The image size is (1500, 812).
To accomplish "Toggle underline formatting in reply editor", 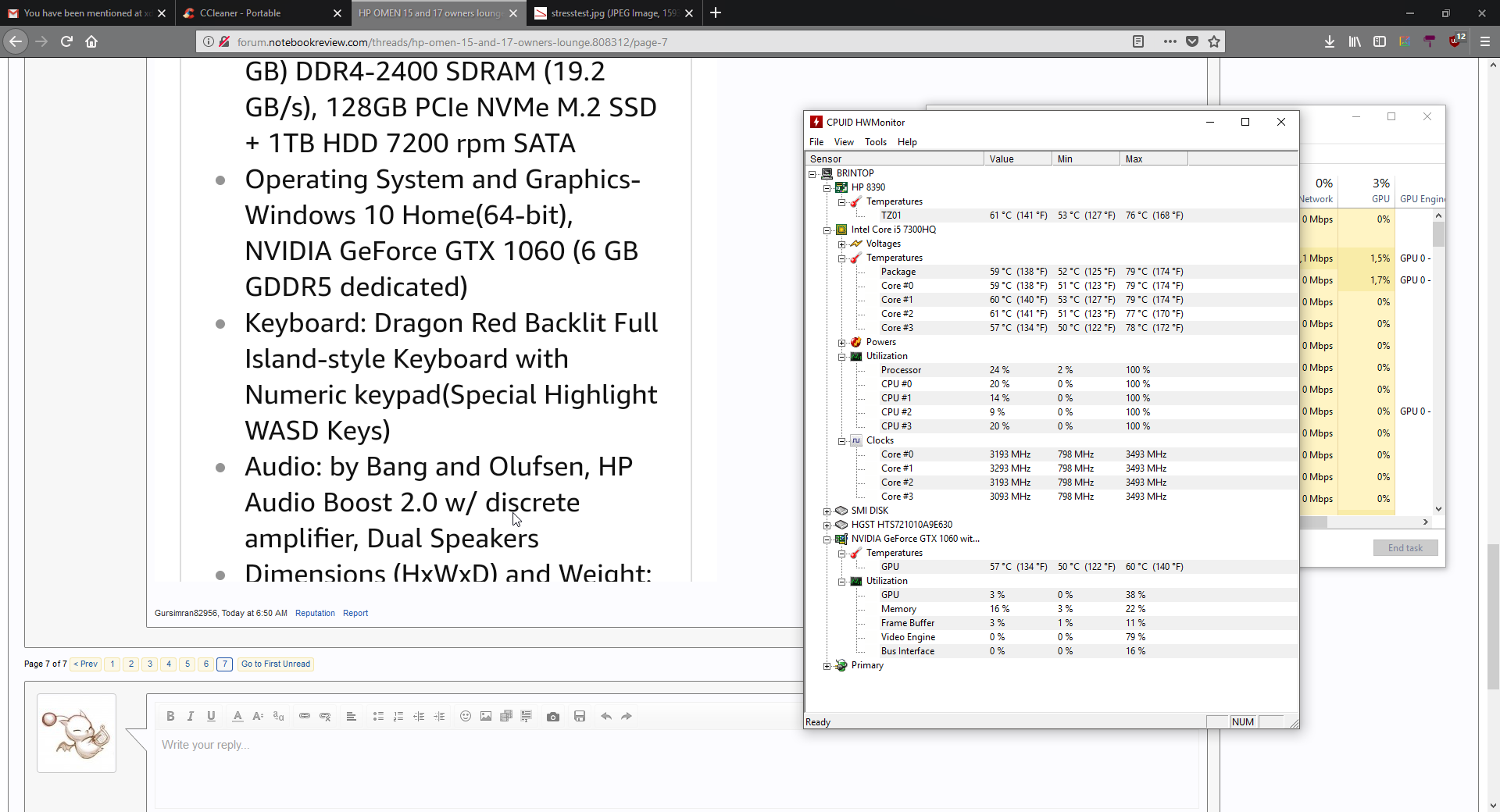I will pyautogui.click(x=211, y=716).
